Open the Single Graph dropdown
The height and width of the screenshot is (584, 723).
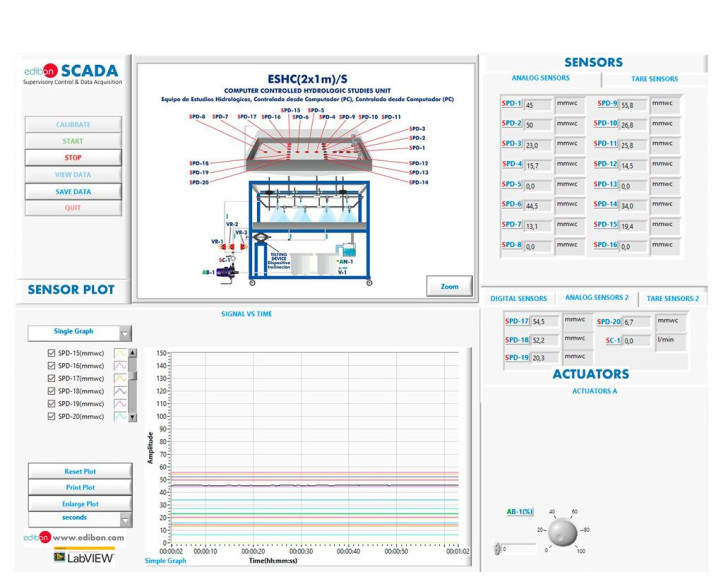[x=79, y=333]
